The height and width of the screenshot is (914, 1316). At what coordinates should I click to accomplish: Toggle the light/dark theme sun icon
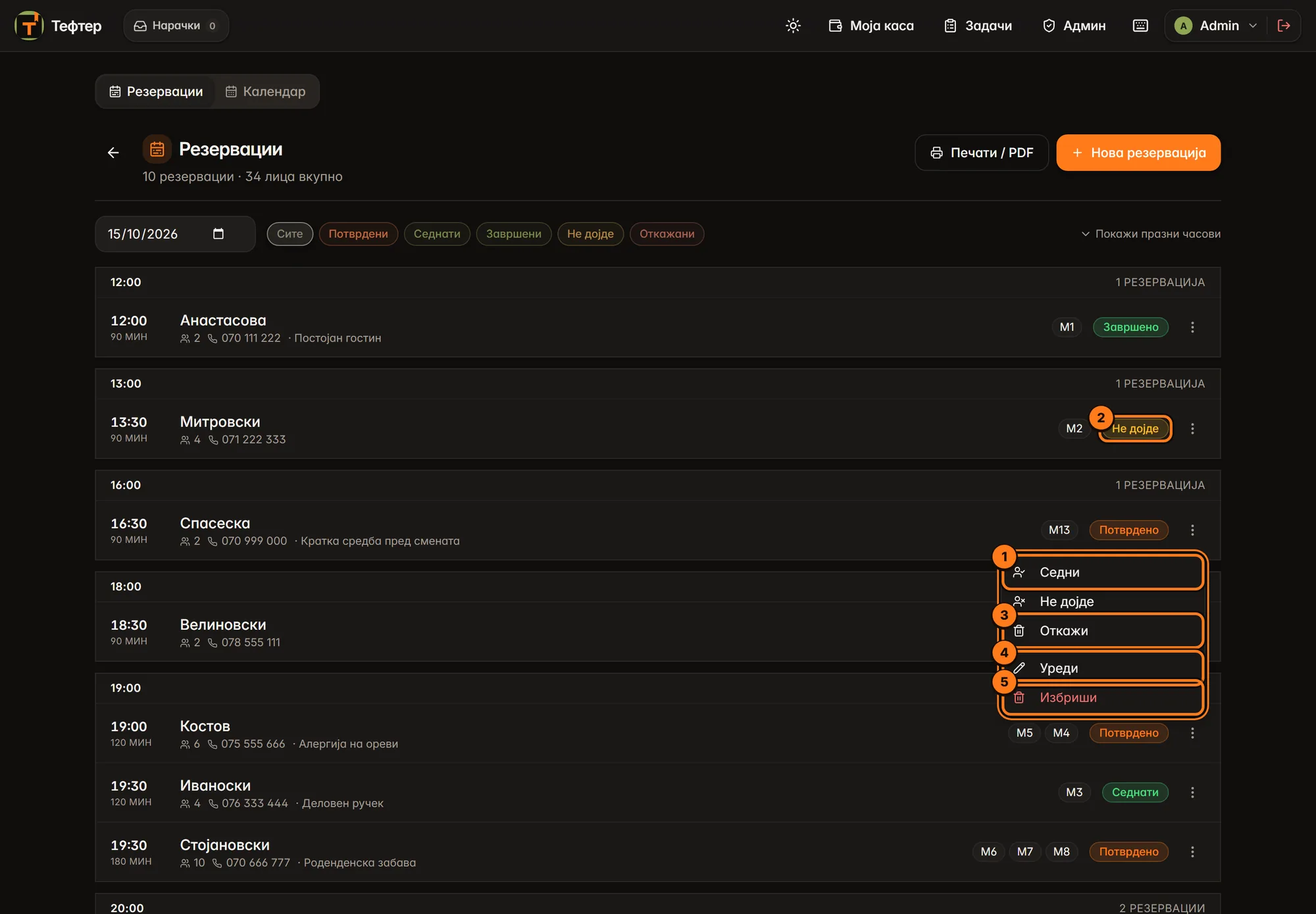tap(793, 26)
